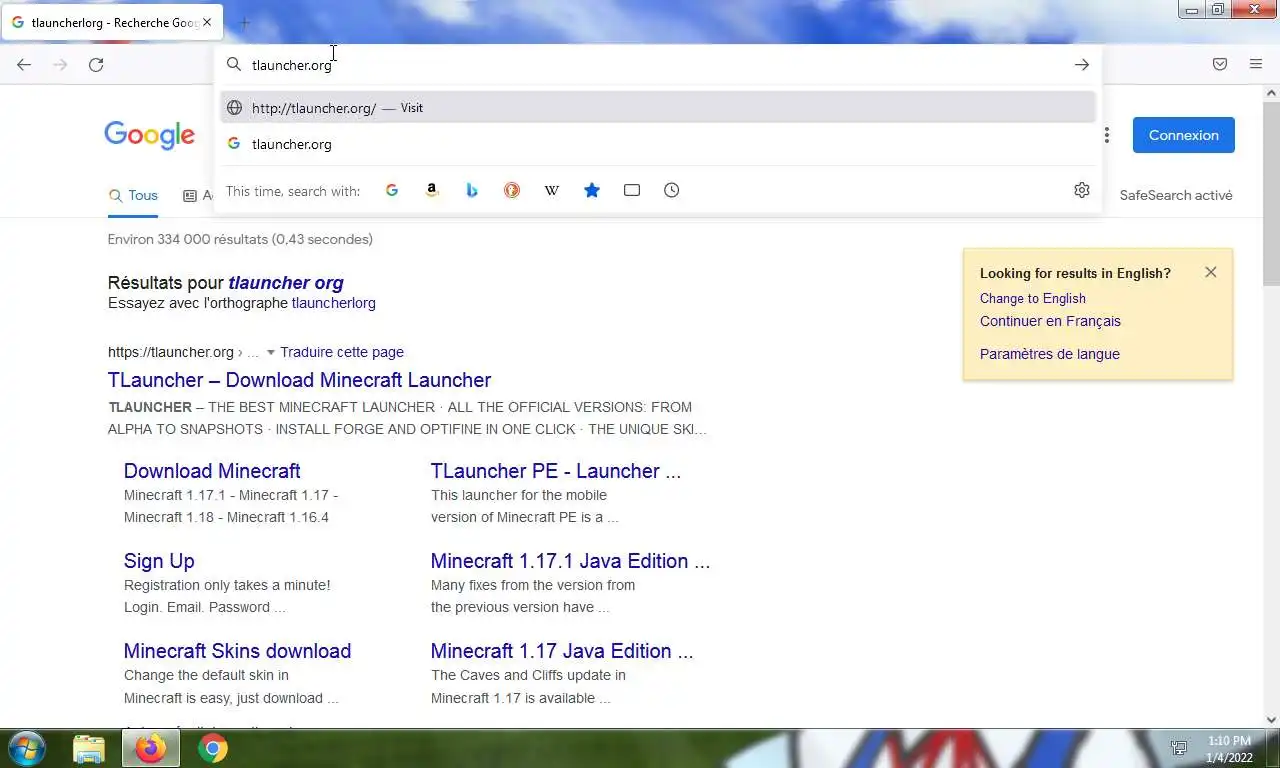This screenshot has height=768, width=1280.
Task: Click the Connexion sign-in button
Action: 1184,135
